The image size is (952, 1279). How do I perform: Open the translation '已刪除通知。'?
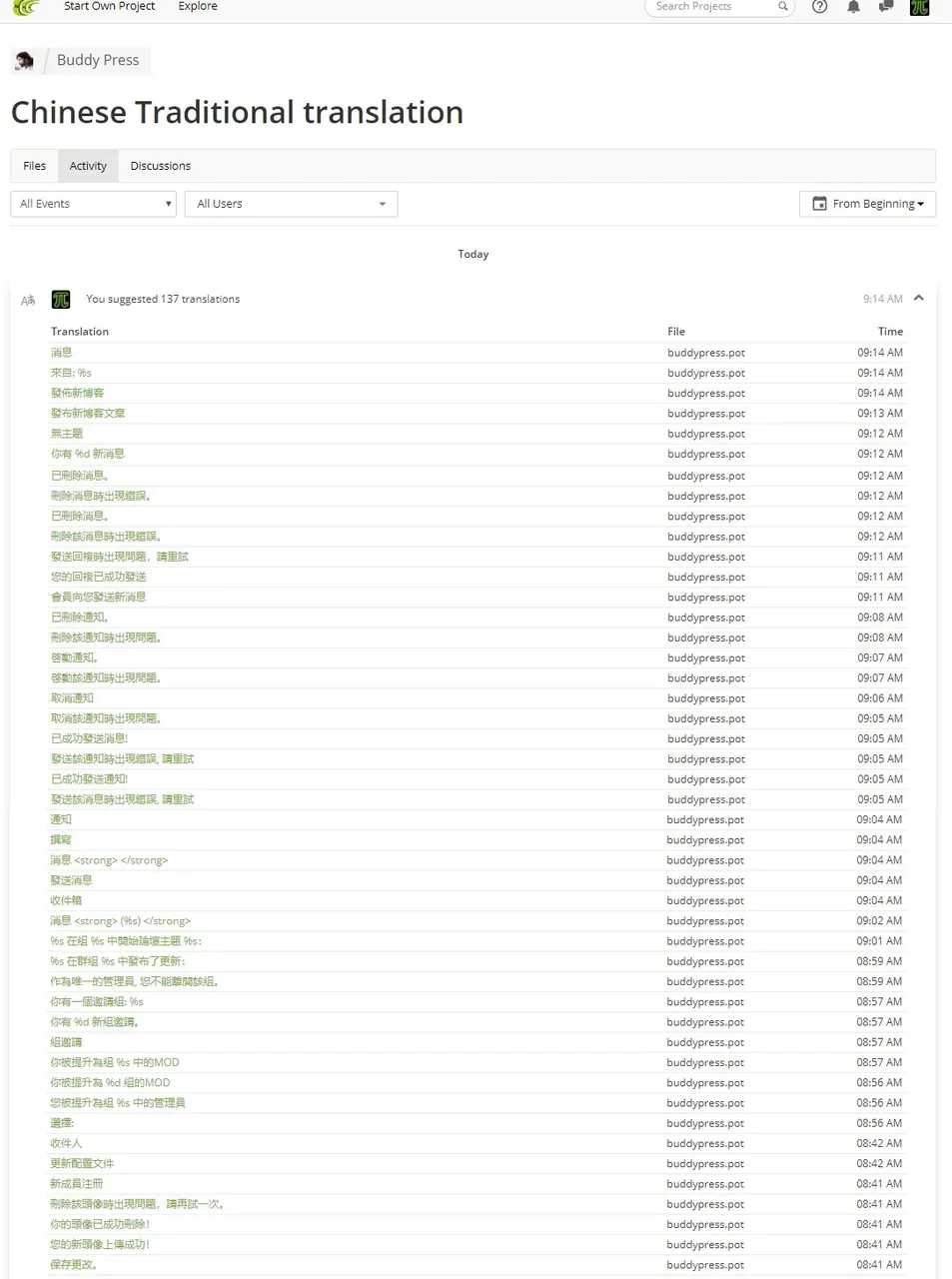click(80, 618)
